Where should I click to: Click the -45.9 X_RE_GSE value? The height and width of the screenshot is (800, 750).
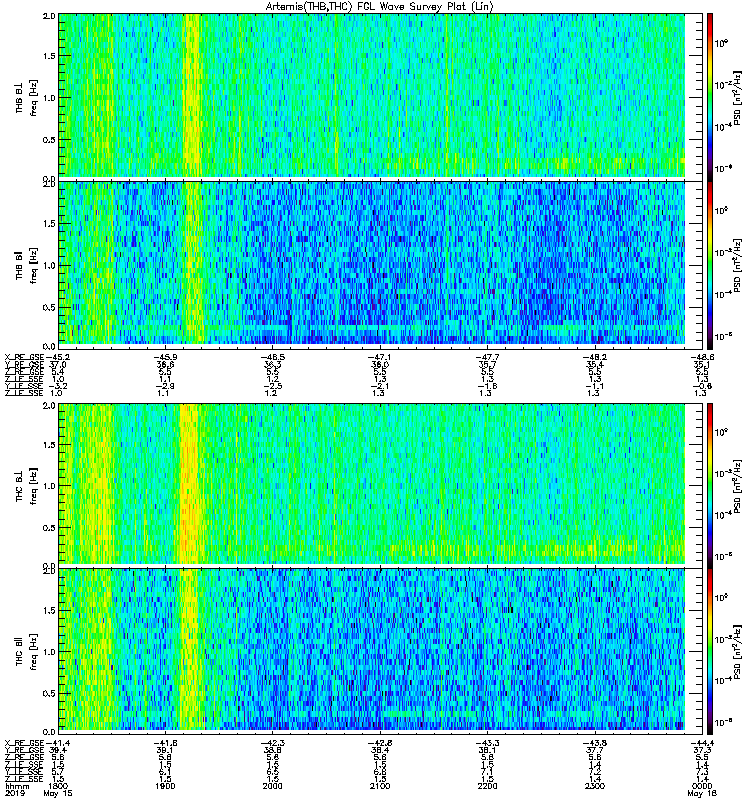(x=165, y=357)
